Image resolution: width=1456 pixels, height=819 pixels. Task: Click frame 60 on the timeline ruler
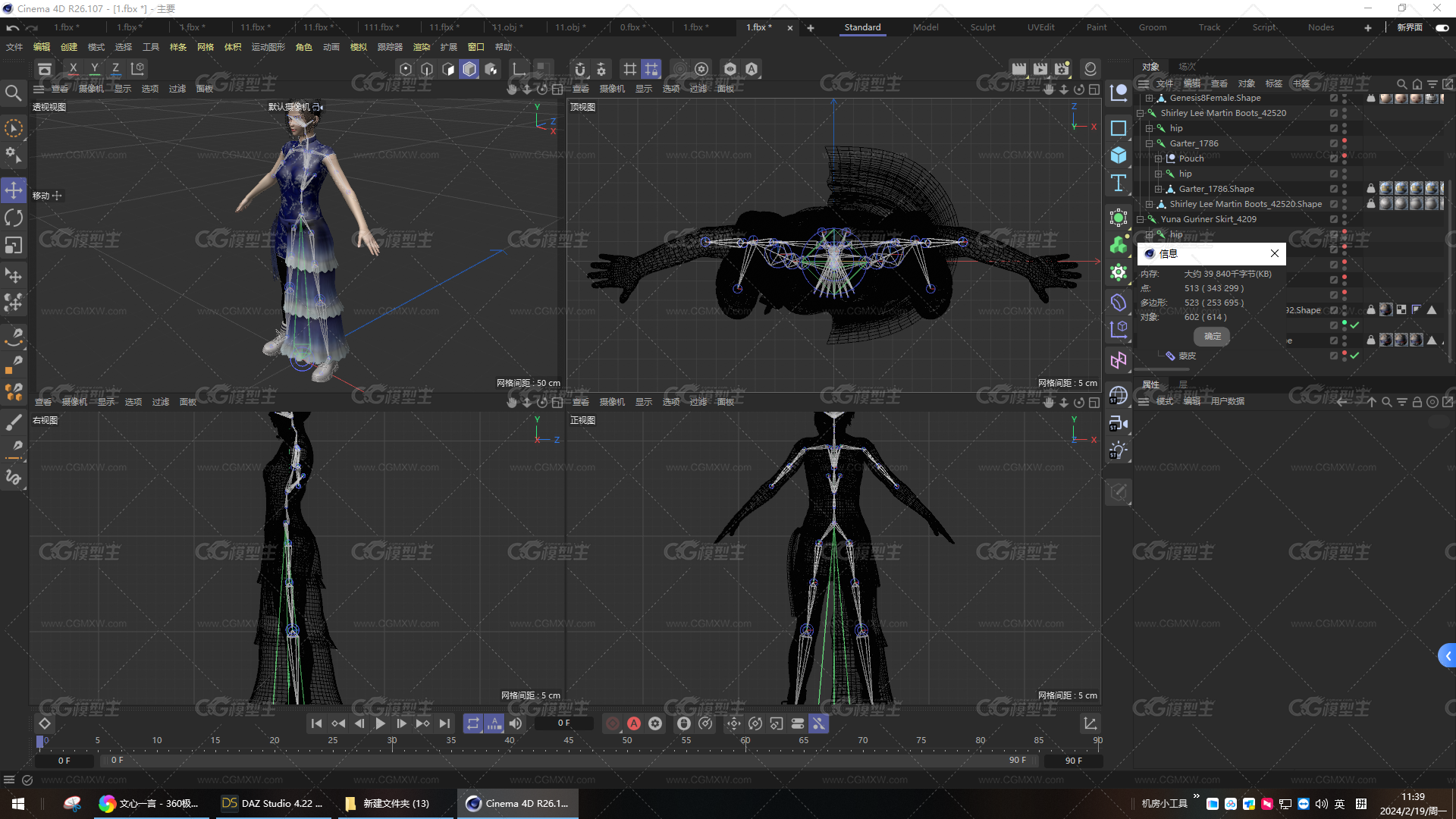(x=745, y=740)
